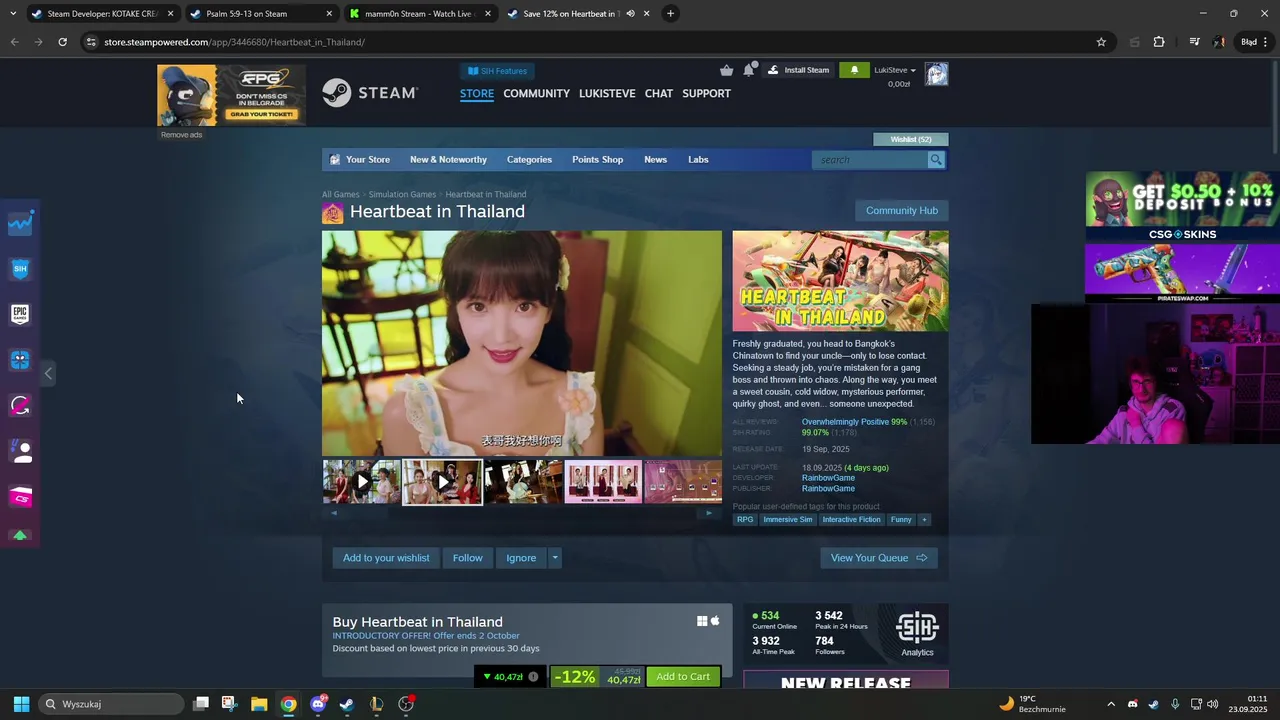This screenshot has width=1280, height=720.
Task: Click the Add to Cart button
Action: click(x=683, y=677)
